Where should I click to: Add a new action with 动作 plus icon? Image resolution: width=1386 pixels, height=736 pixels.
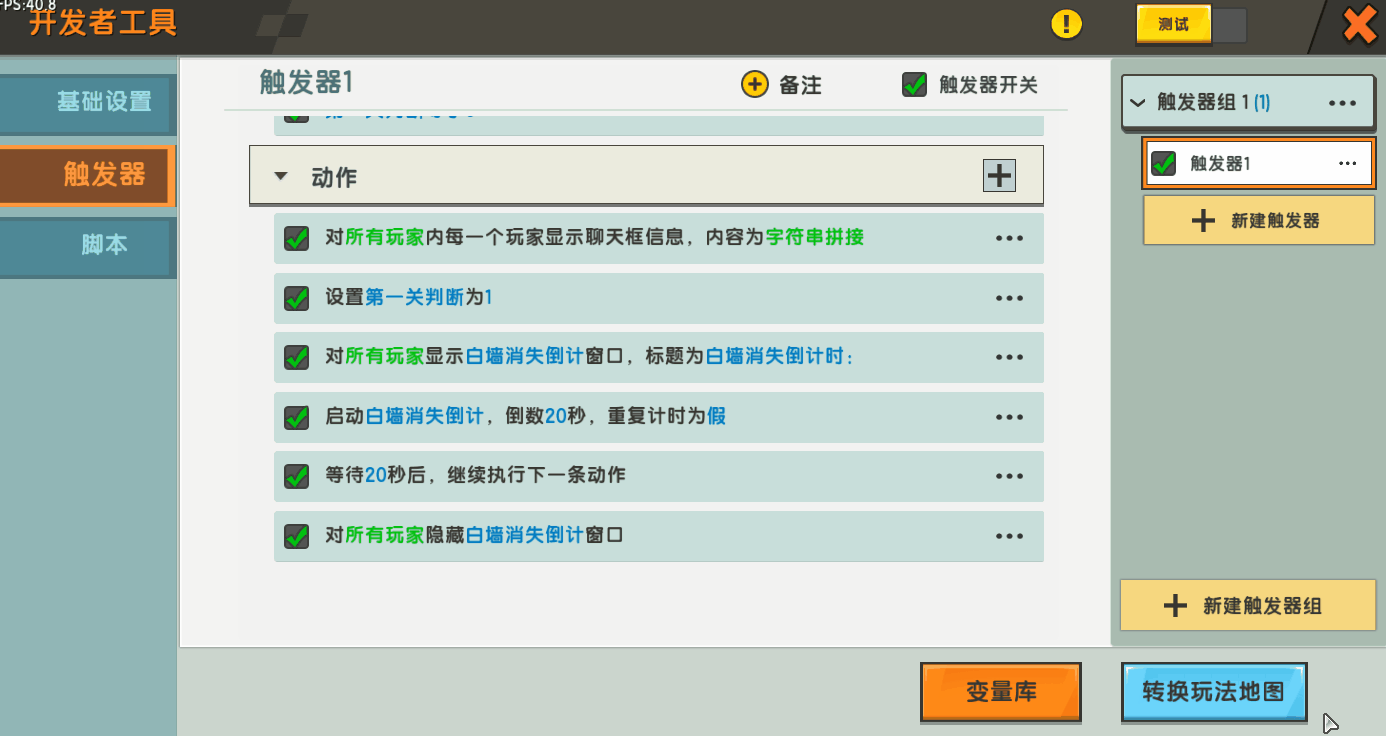coord(999,175)
